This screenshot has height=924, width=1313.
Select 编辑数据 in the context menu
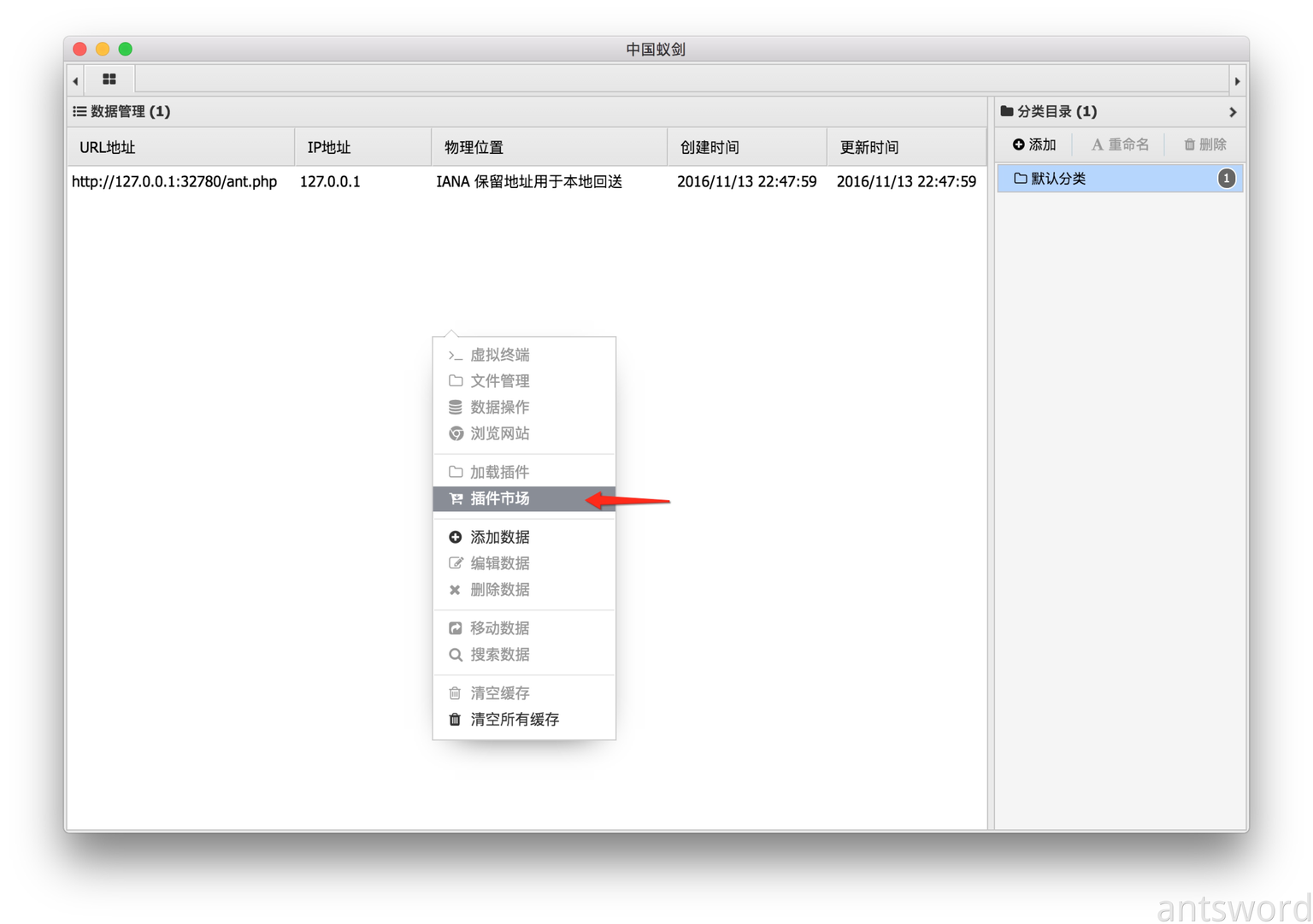pos(499,563)
